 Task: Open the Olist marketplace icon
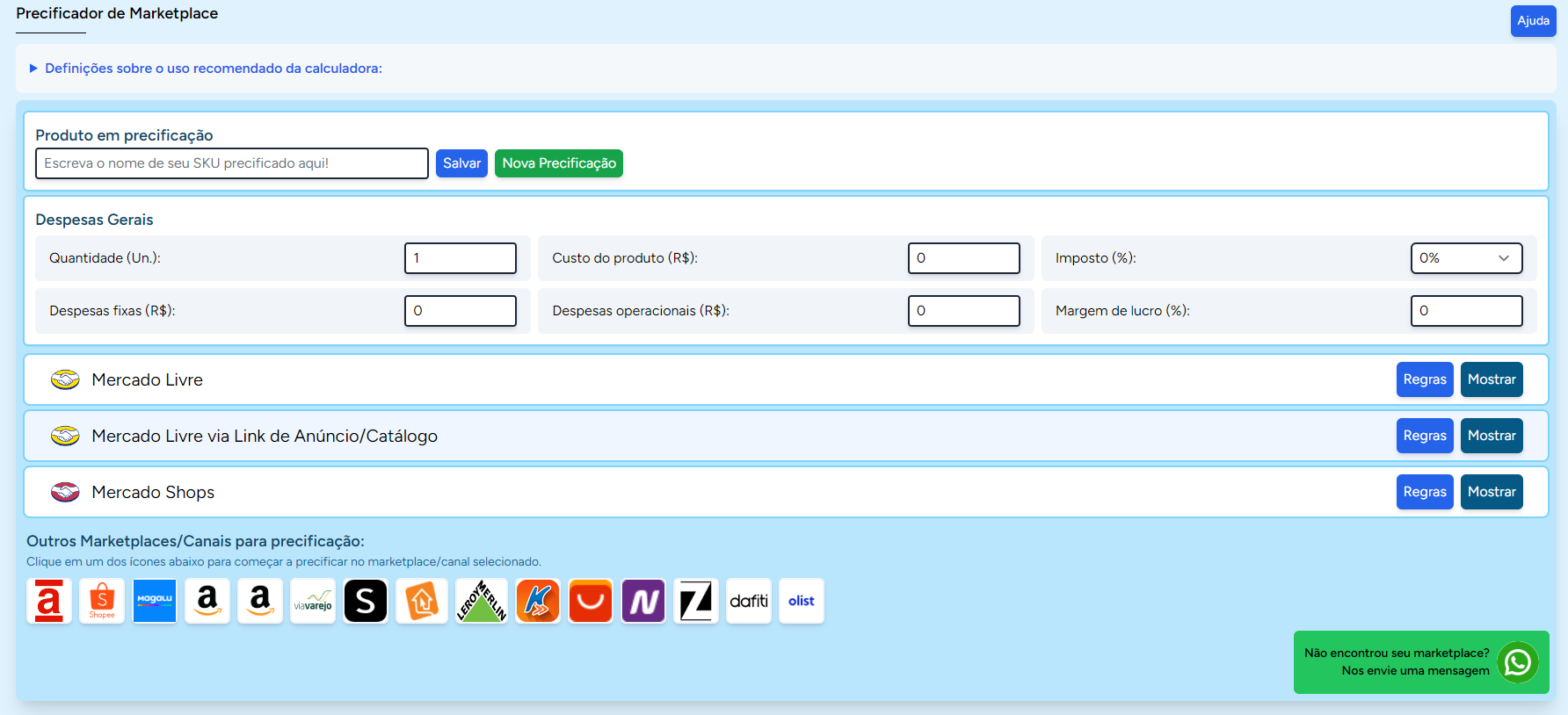pos(802,601)
